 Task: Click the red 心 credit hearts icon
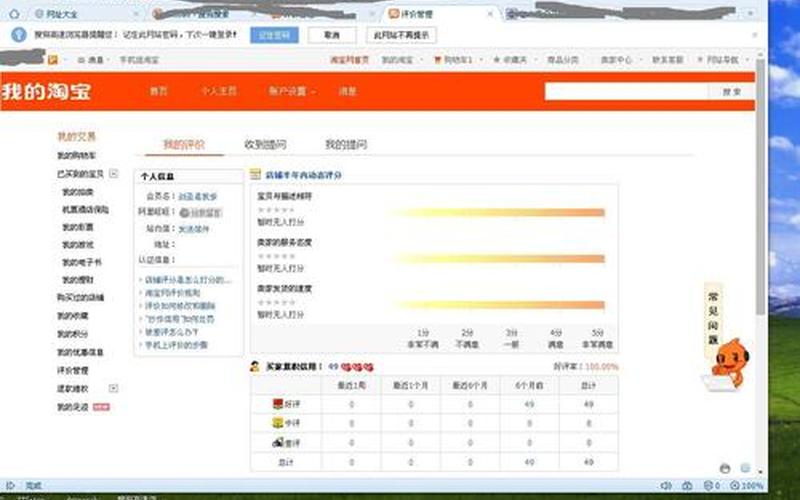[x=357, y=366]
